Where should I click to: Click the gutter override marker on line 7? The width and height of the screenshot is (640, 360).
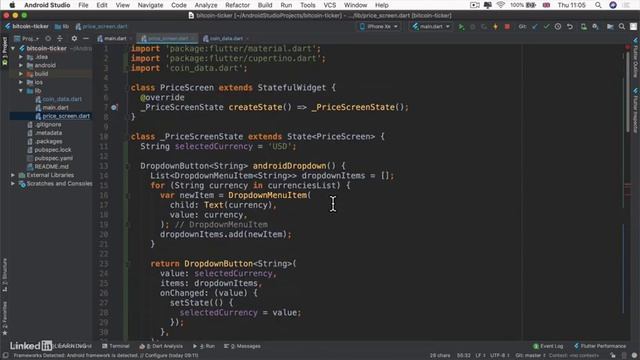[x=115, y=107]
